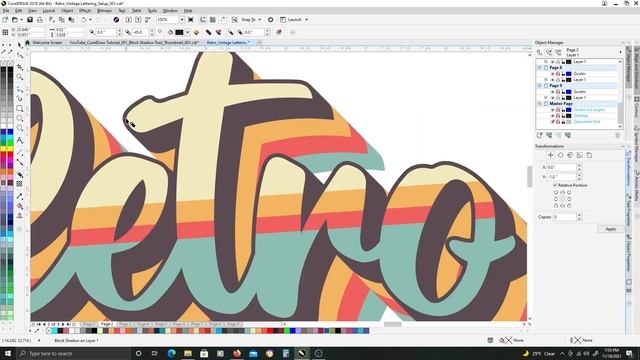Select the Crop tool
640x360 pixels.
tap(20, 67)
